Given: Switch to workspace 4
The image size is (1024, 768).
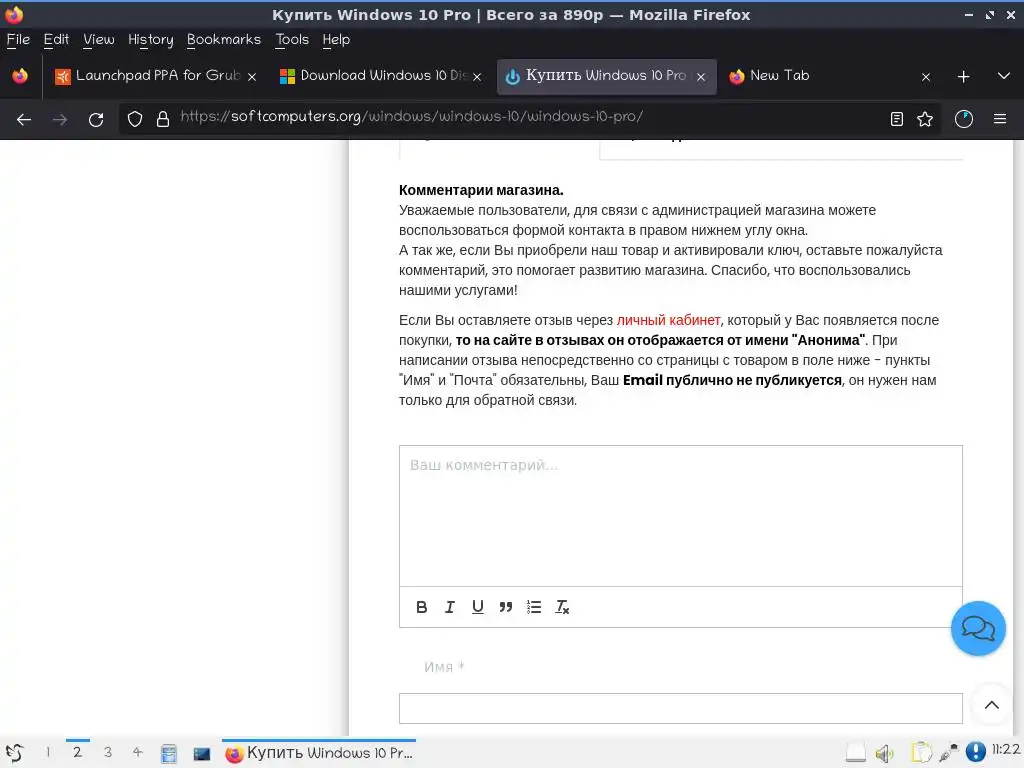Looking at the screenshot, I should click(x=137, y=752).
